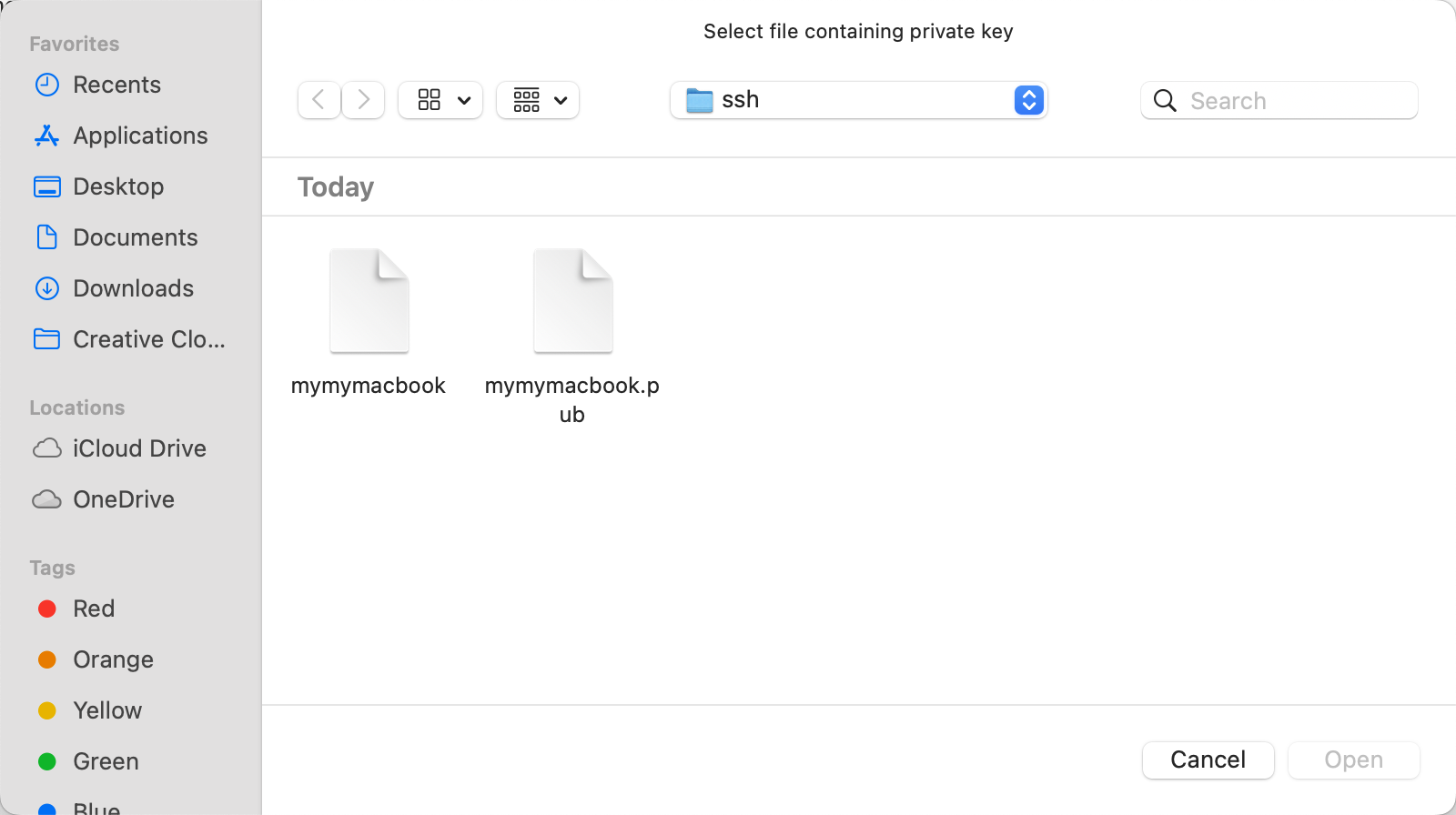Click the back navigation arrow
This screenshot has height=815, width=1456.
[x=319, y=100]
